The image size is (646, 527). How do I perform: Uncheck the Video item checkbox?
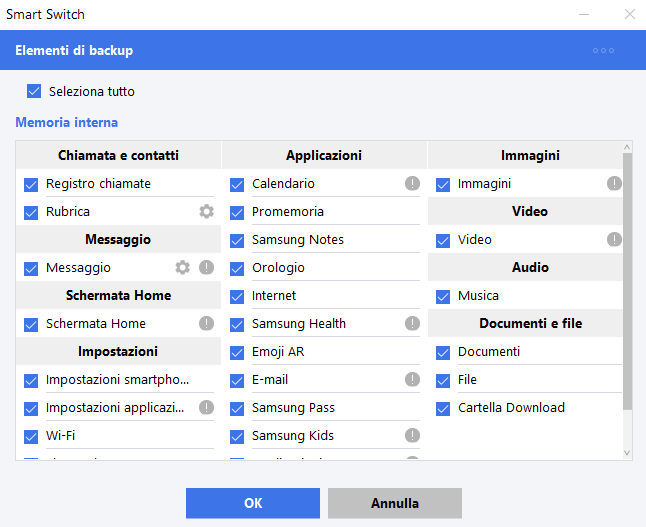443,241
